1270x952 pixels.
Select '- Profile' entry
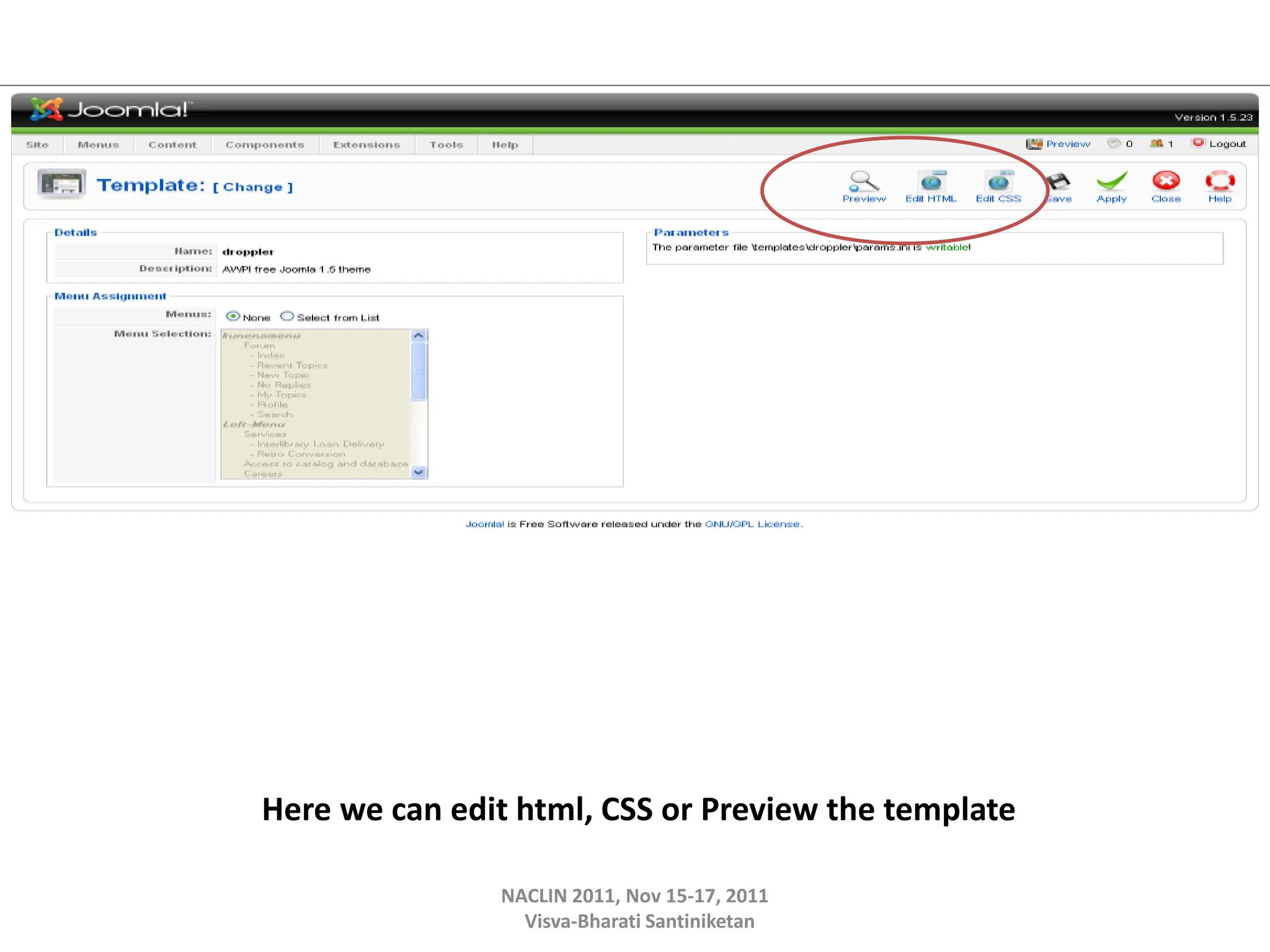pyautogui.click(x=269, y=405)
